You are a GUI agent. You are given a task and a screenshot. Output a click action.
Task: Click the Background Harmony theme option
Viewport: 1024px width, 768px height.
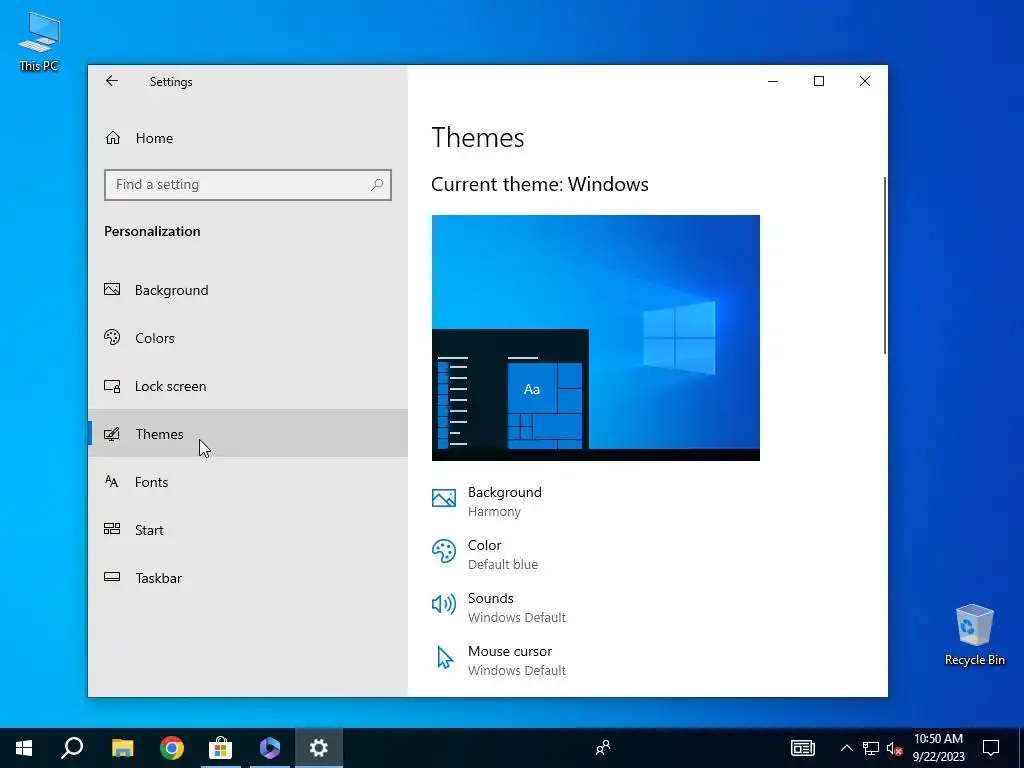click(487, 502)
